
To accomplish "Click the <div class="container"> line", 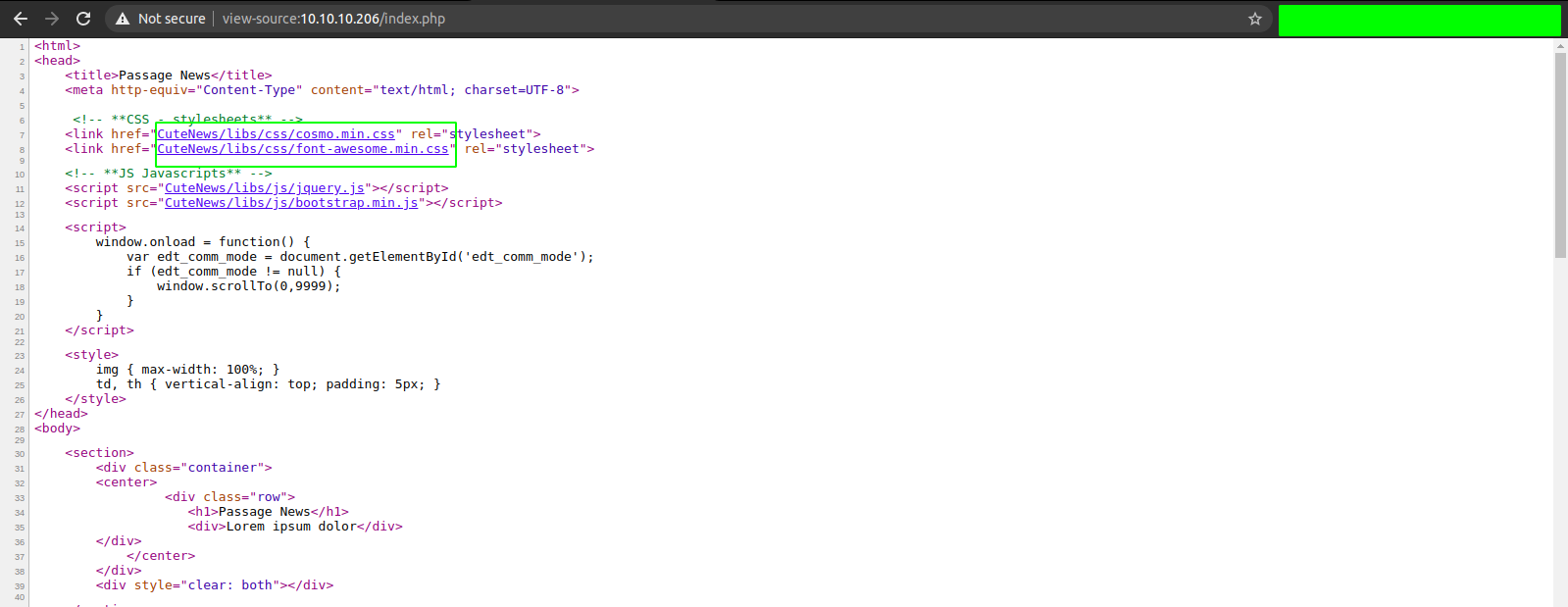I will [x=183, y=468].
